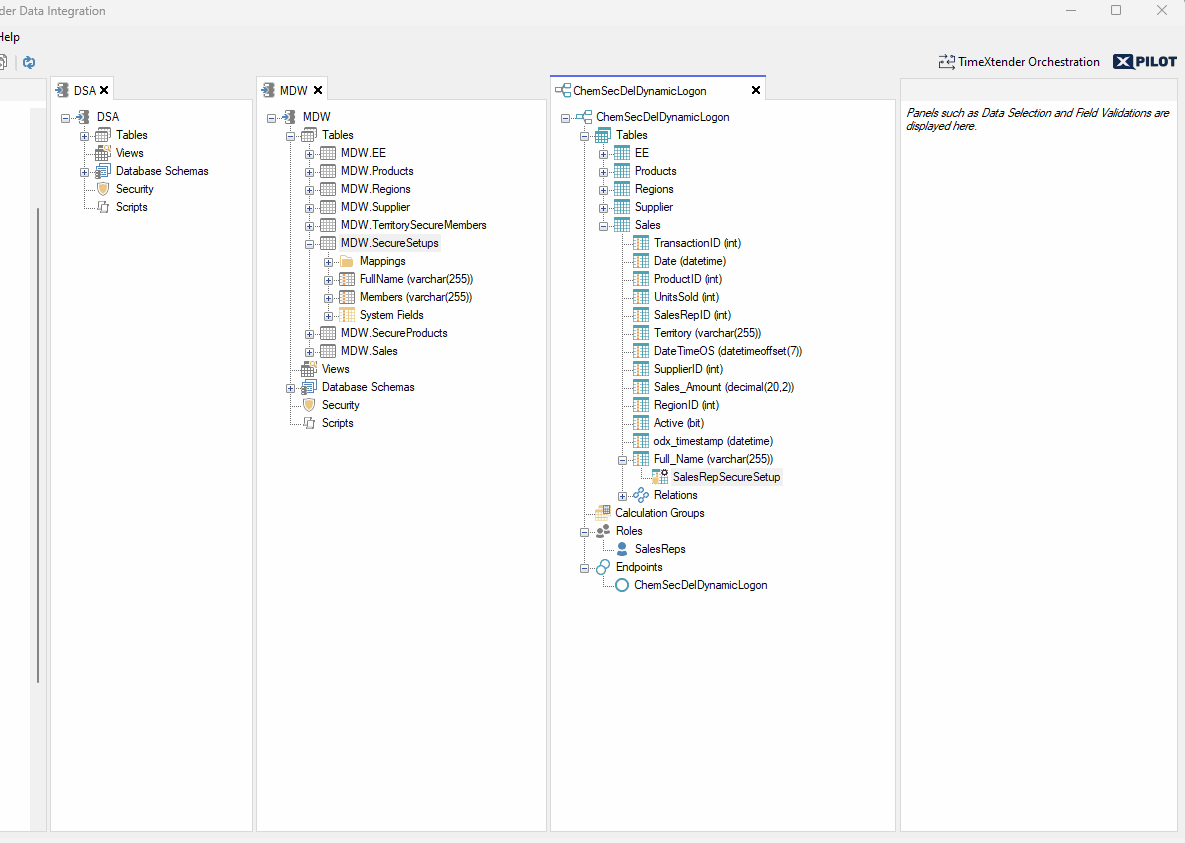
Task: Click the TimeXtender Orchestration icon
Action: (946, 62)
